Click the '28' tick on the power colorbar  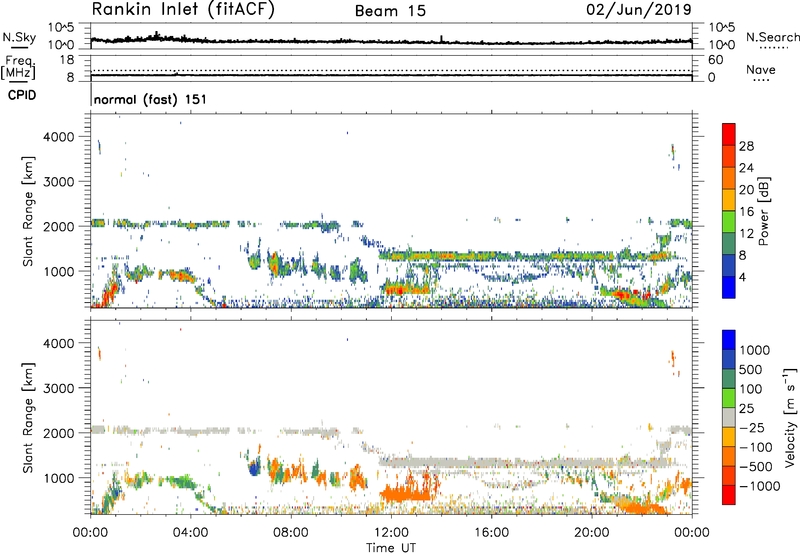tap(746, 146)
